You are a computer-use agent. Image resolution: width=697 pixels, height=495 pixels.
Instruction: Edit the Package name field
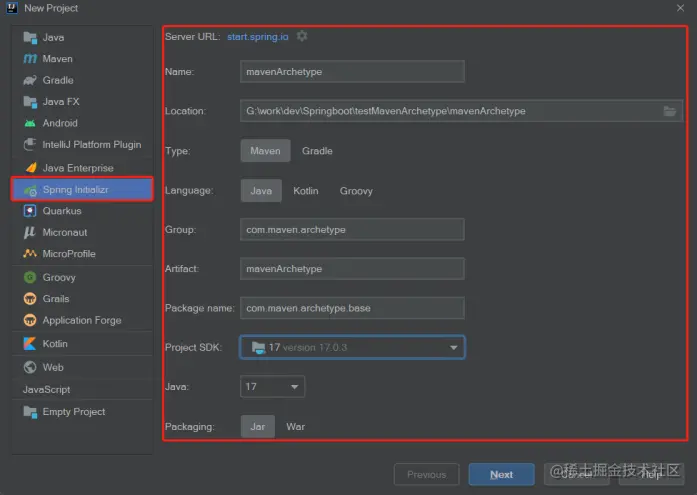click(x=352, y=308)
